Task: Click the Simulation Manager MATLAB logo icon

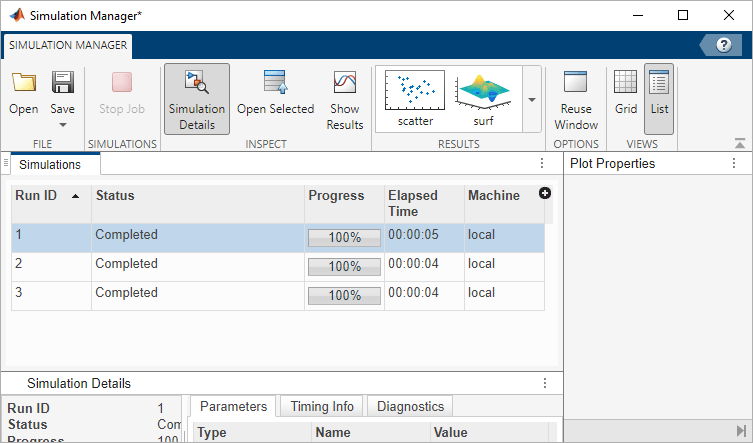Action: click(x=17, y=15)
